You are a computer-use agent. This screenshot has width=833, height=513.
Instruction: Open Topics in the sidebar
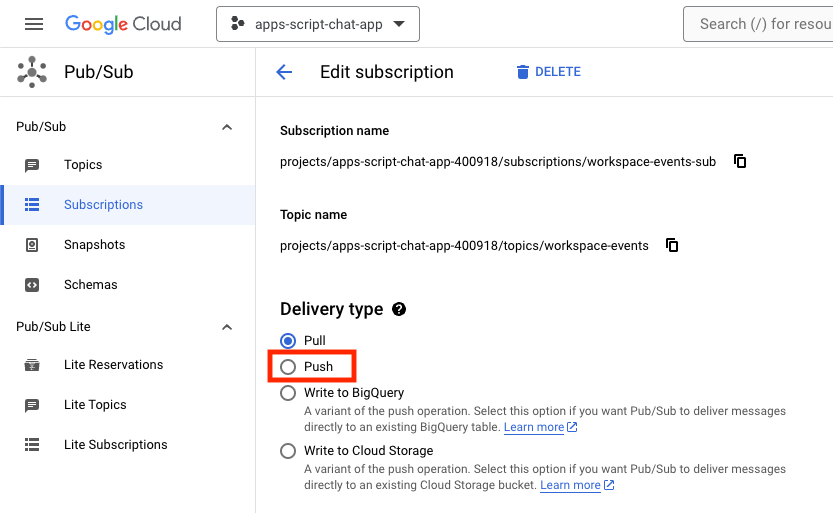(83, 165)
